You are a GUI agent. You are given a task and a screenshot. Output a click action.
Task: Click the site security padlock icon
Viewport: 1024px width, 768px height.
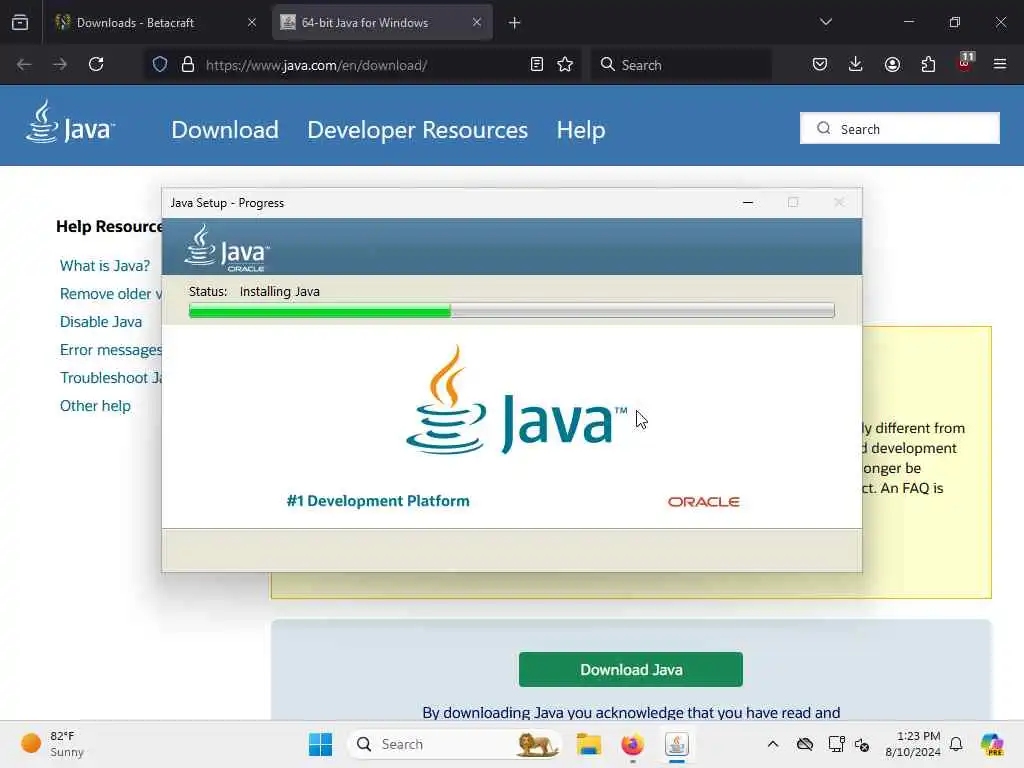tap(188, 64)
